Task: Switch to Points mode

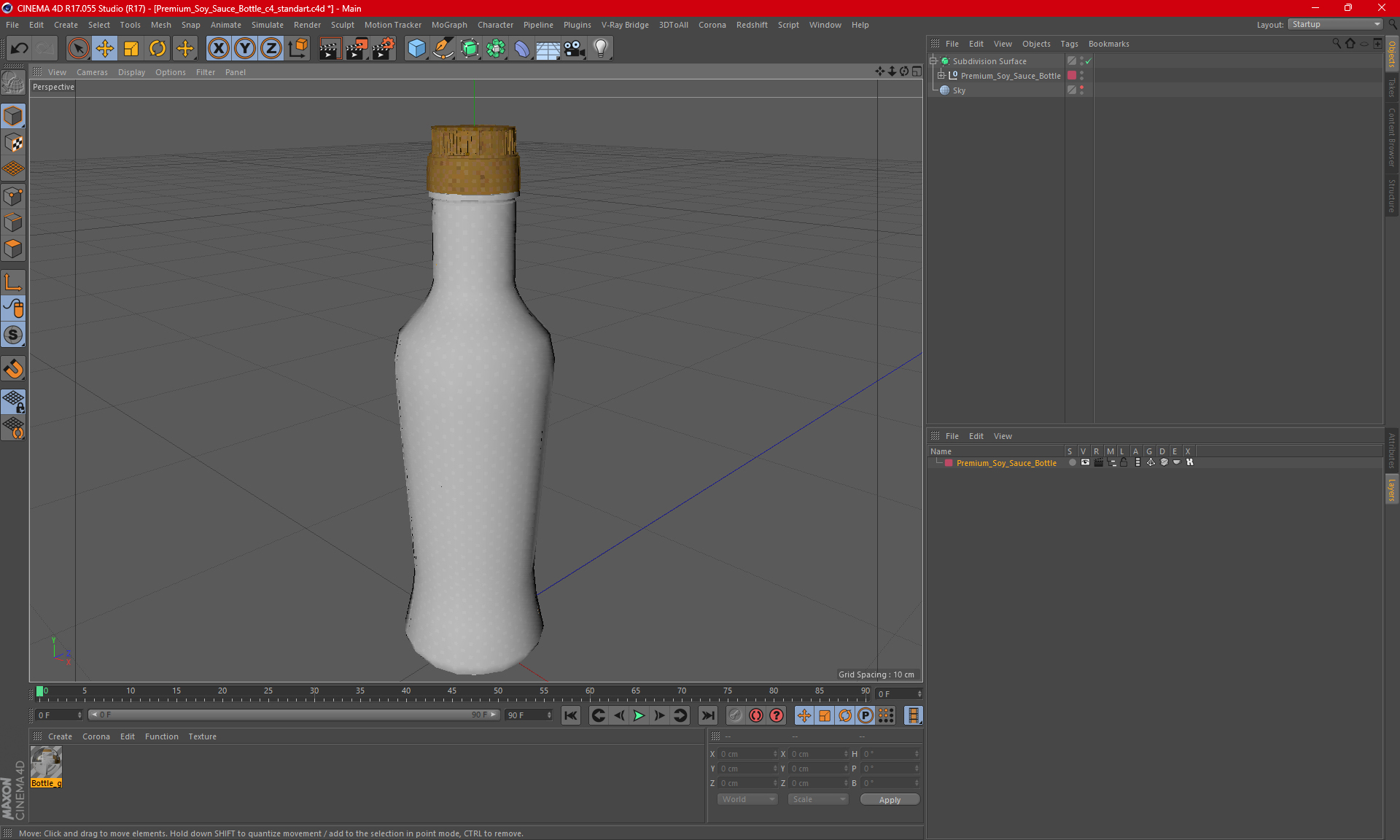Action: [x=13, y=196]
